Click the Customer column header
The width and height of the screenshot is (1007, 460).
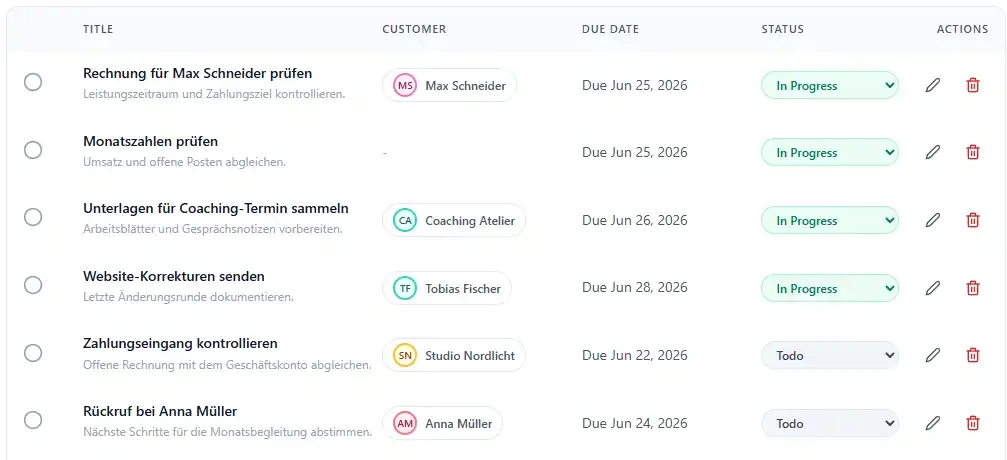click(414, 29)
